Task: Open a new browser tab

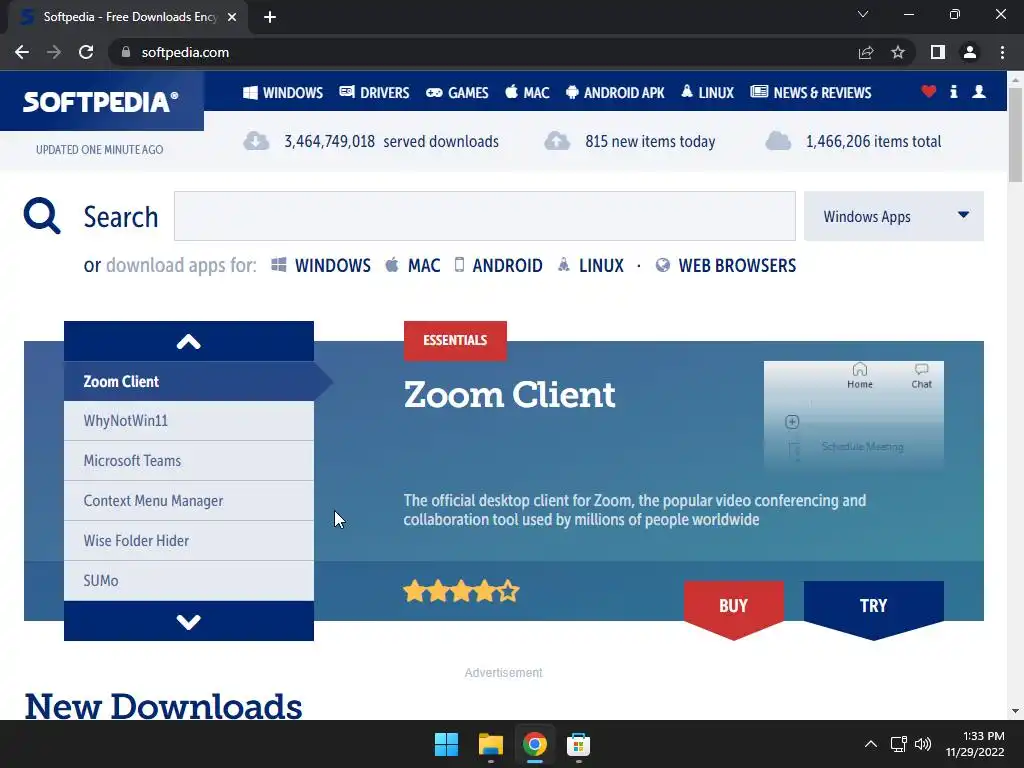Action: 270,17
